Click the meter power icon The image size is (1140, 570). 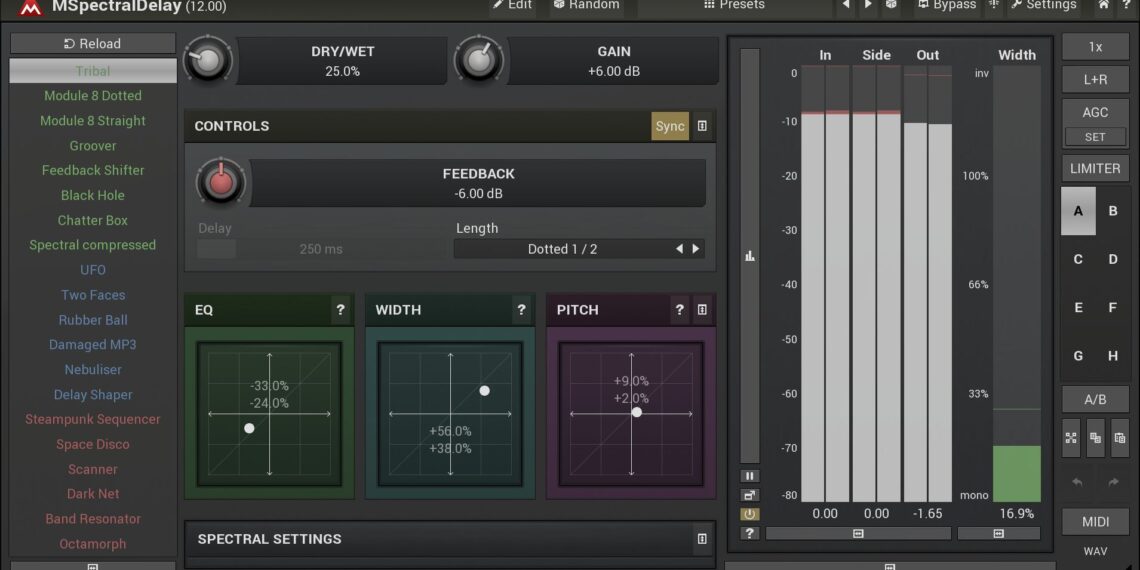point(750,514)
